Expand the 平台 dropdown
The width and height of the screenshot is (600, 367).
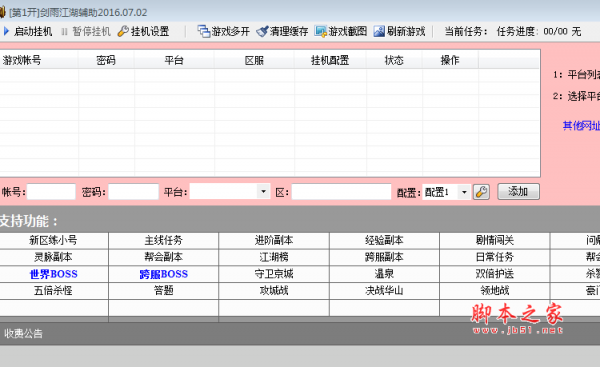263,191
